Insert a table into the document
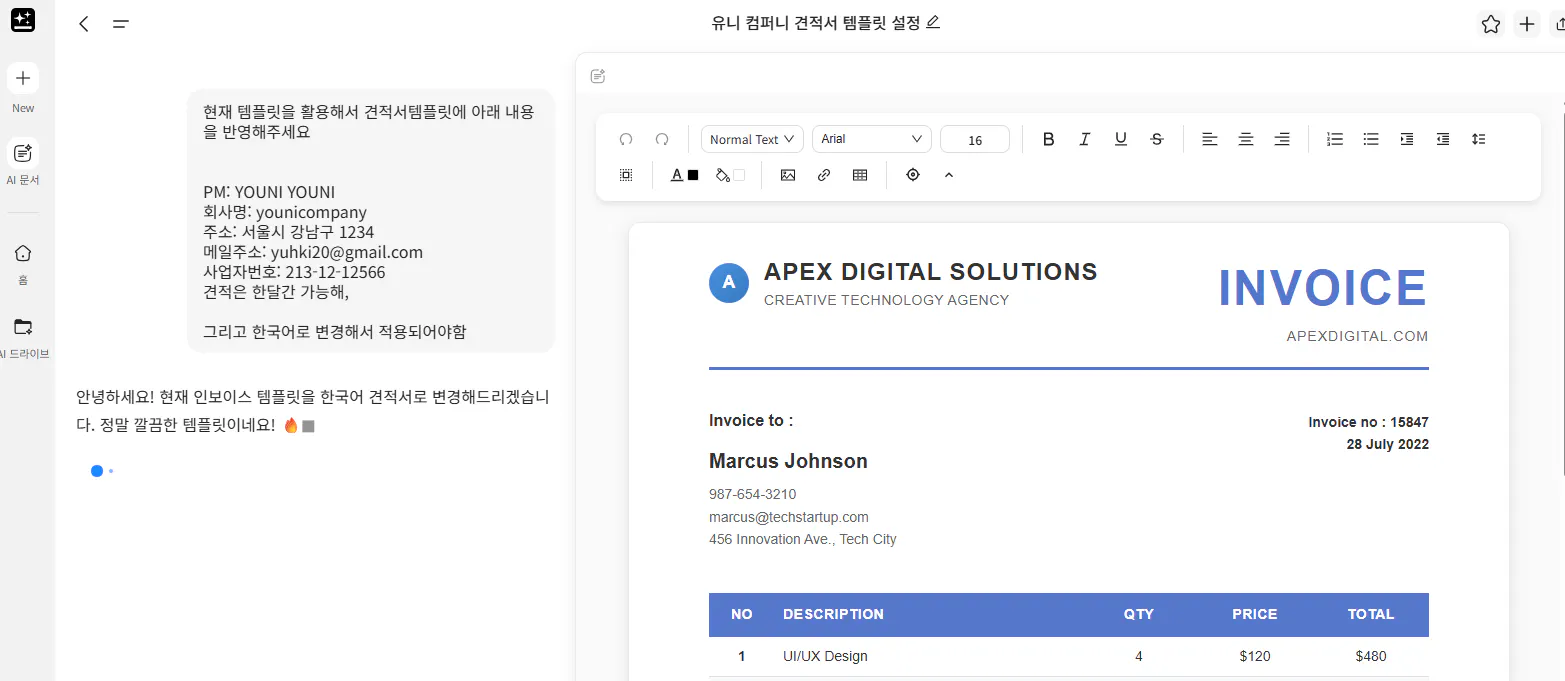Image resolution: width=1565 pixels, height=681 pixels. coord(860,175)
